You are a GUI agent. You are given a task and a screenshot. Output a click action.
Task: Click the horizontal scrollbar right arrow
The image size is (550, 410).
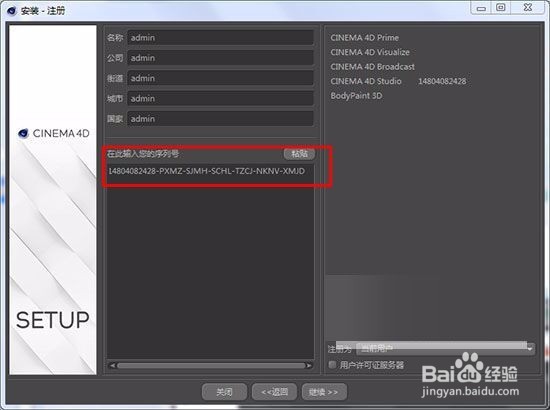pos(309,365)
